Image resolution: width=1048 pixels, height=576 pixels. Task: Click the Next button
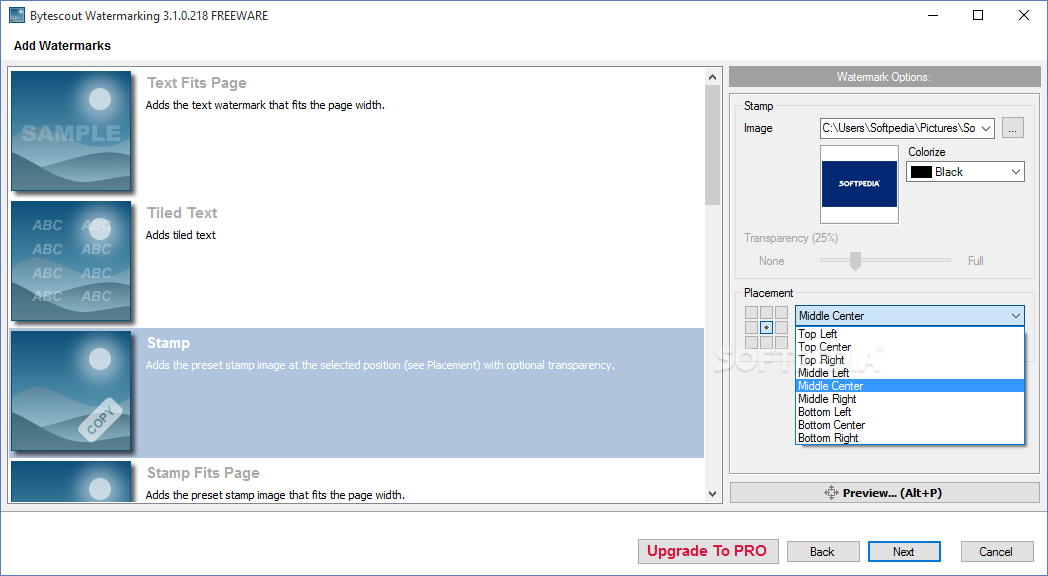[904, 552]
